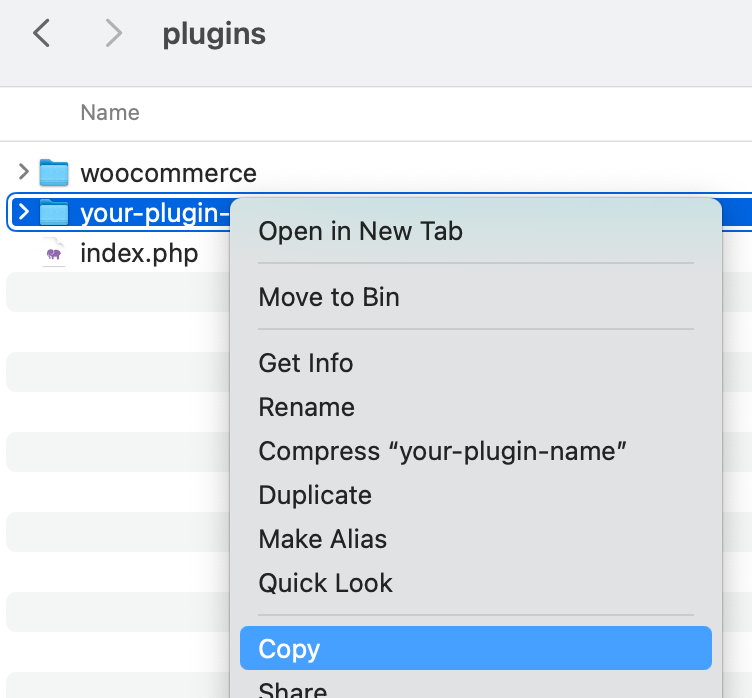Click the forward navigation arrow

coord(113,34)
